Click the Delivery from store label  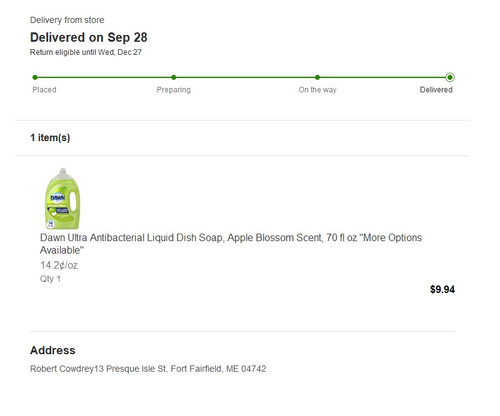pos(67,20)
